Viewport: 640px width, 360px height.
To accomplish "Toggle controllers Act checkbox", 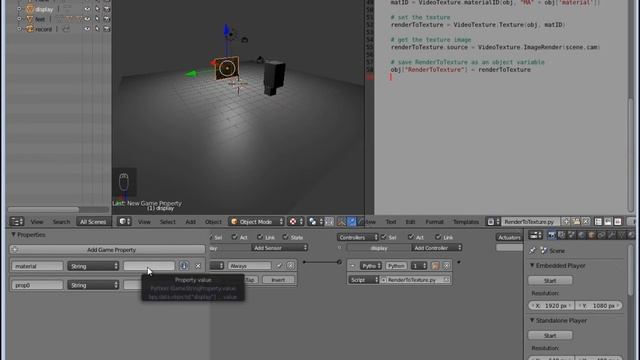I will (x=411, y=237).
